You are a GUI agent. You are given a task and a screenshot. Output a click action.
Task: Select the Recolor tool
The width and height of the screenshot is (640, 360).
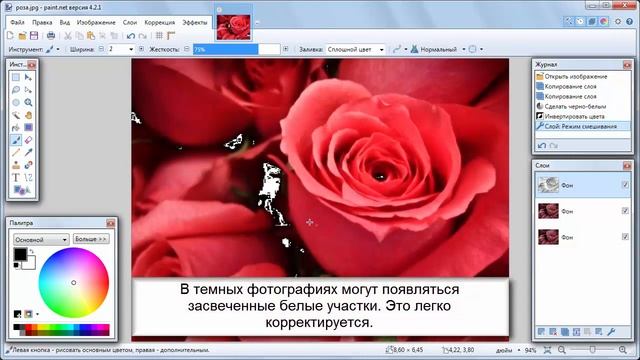point(28,165)
